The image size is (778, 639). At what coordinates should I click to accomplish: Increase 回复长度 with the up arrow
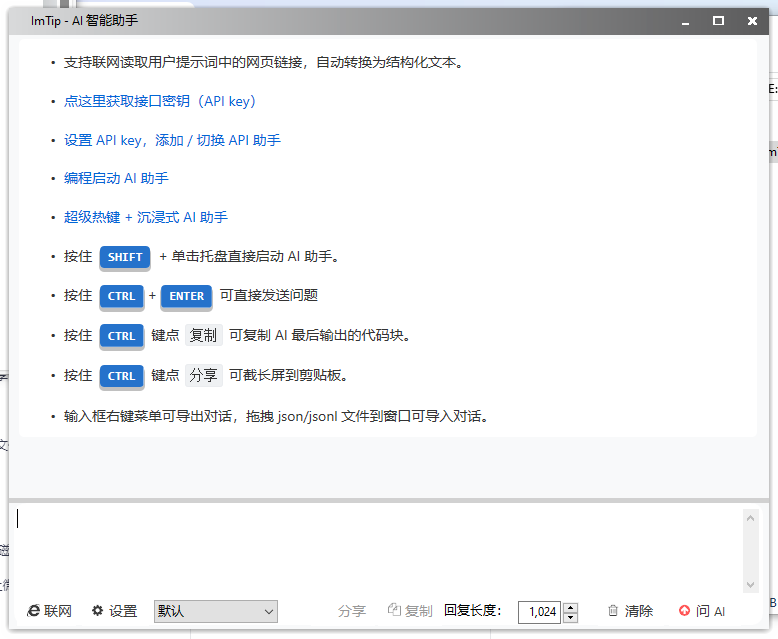tap(571, 607)
